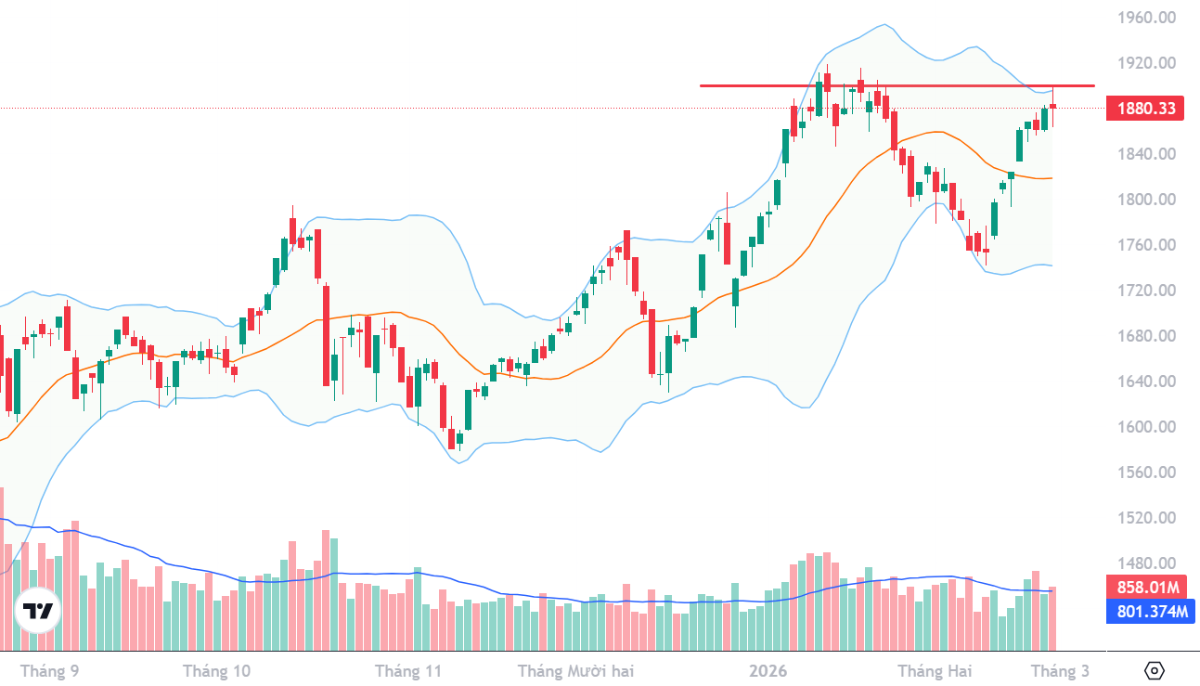Select the 1600.00 price axis level
Screen dimensions: 1200x686
tap(1145, 427)
